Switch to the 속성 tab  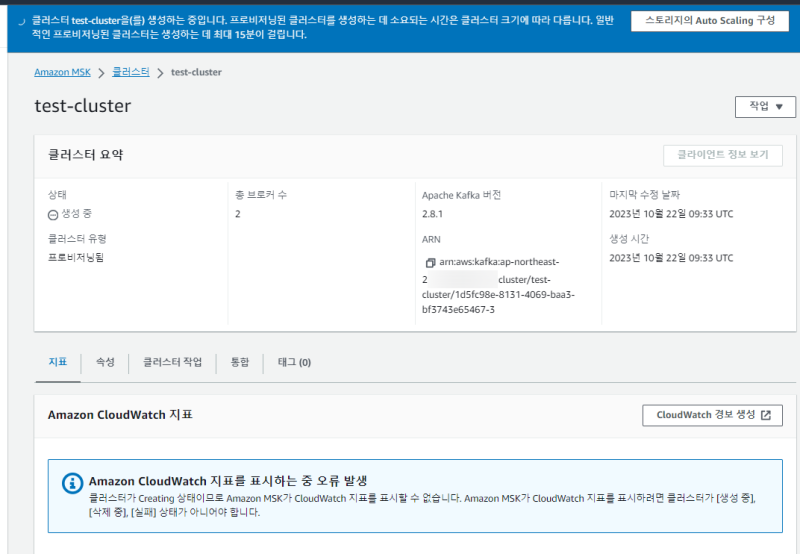pos(105,362)
